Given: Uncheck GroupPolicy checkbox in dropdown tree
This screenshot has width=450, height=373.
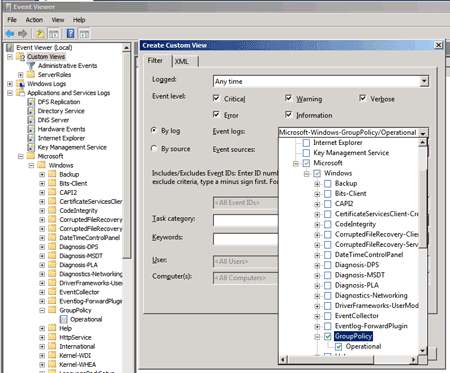Looking at the screenshot, I should coord(328,336).
